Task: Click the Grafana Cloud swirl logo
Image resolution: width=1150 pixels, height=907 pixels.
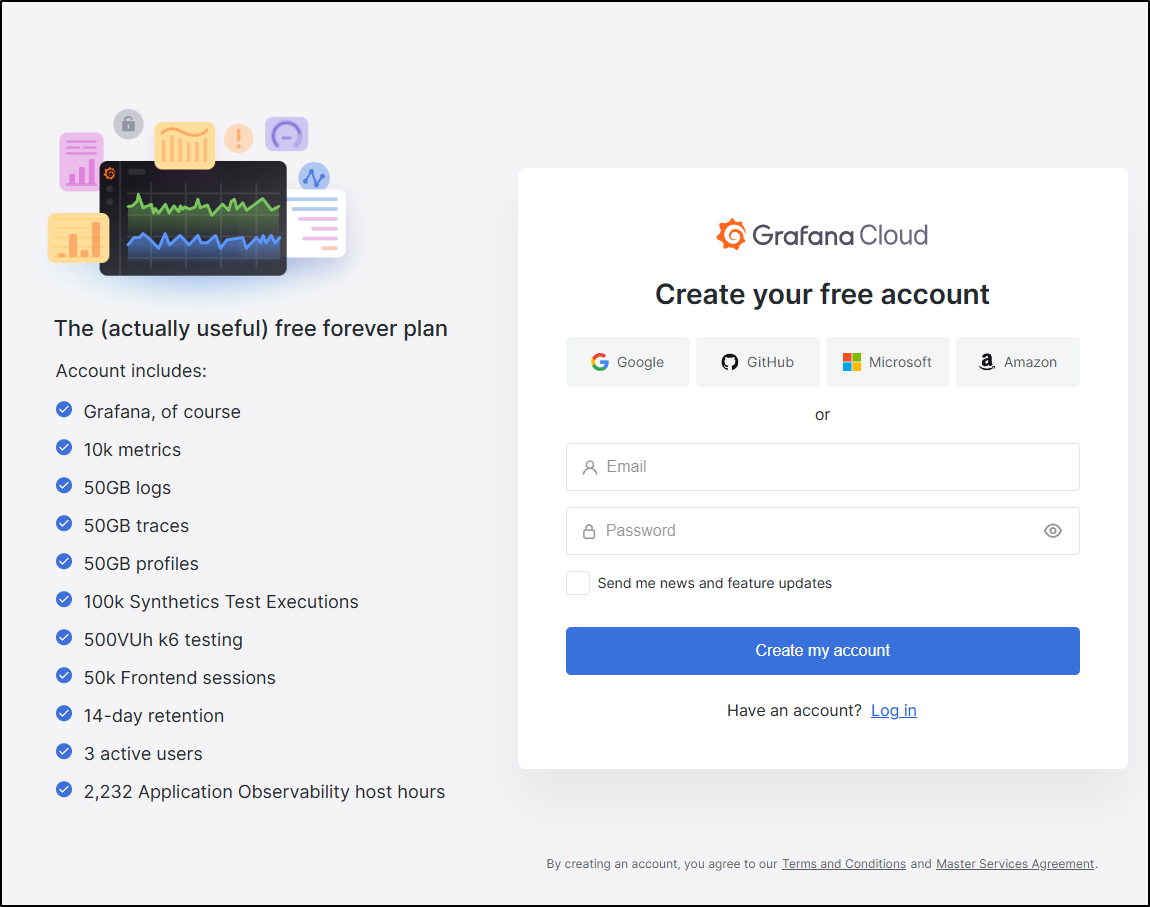Action: (x=730, y=235)
